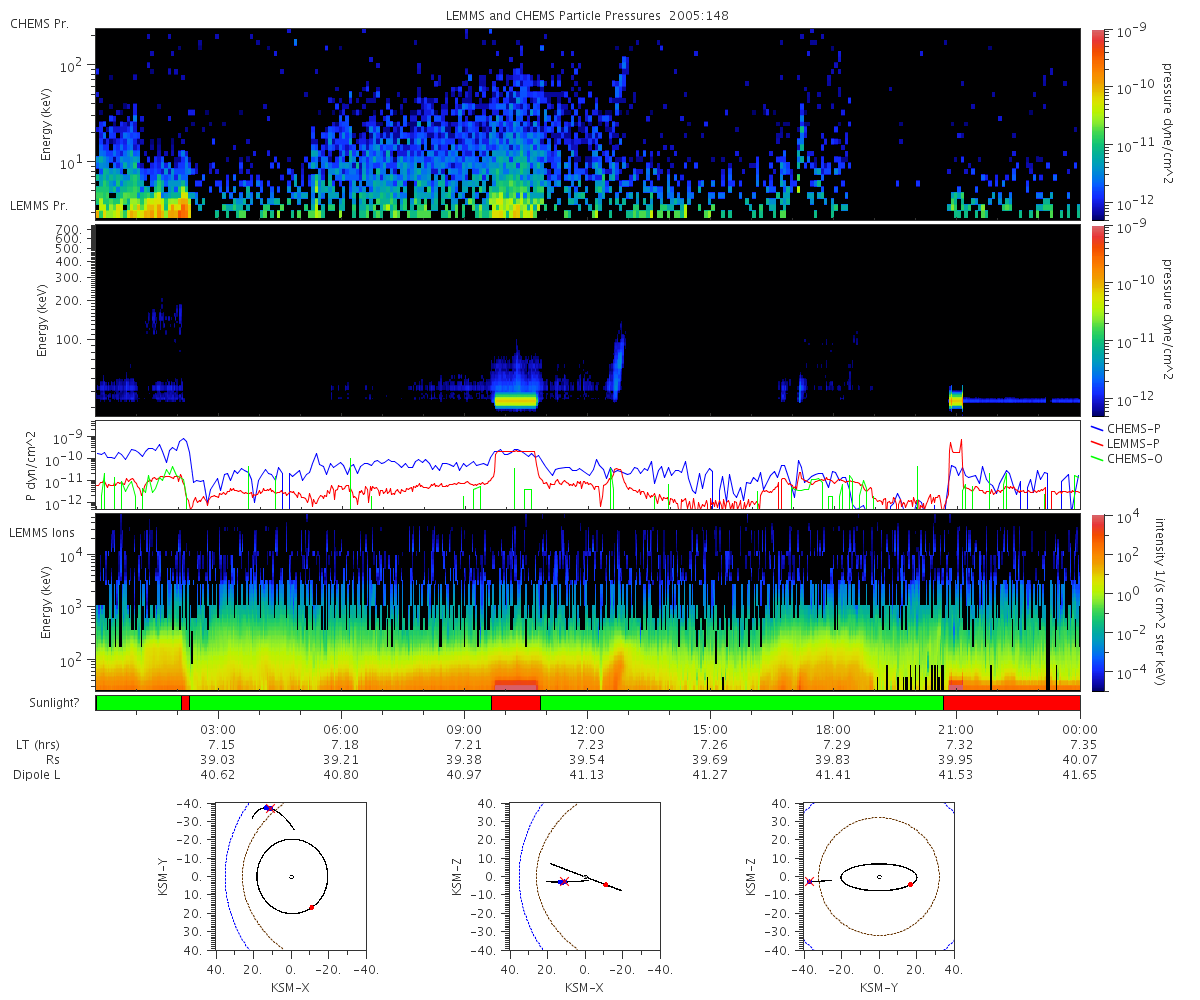Click the red Sunlight segment between 09:00 and 12:00
The width and height of the screenshot is (1200, 1000).
[516, 703]
